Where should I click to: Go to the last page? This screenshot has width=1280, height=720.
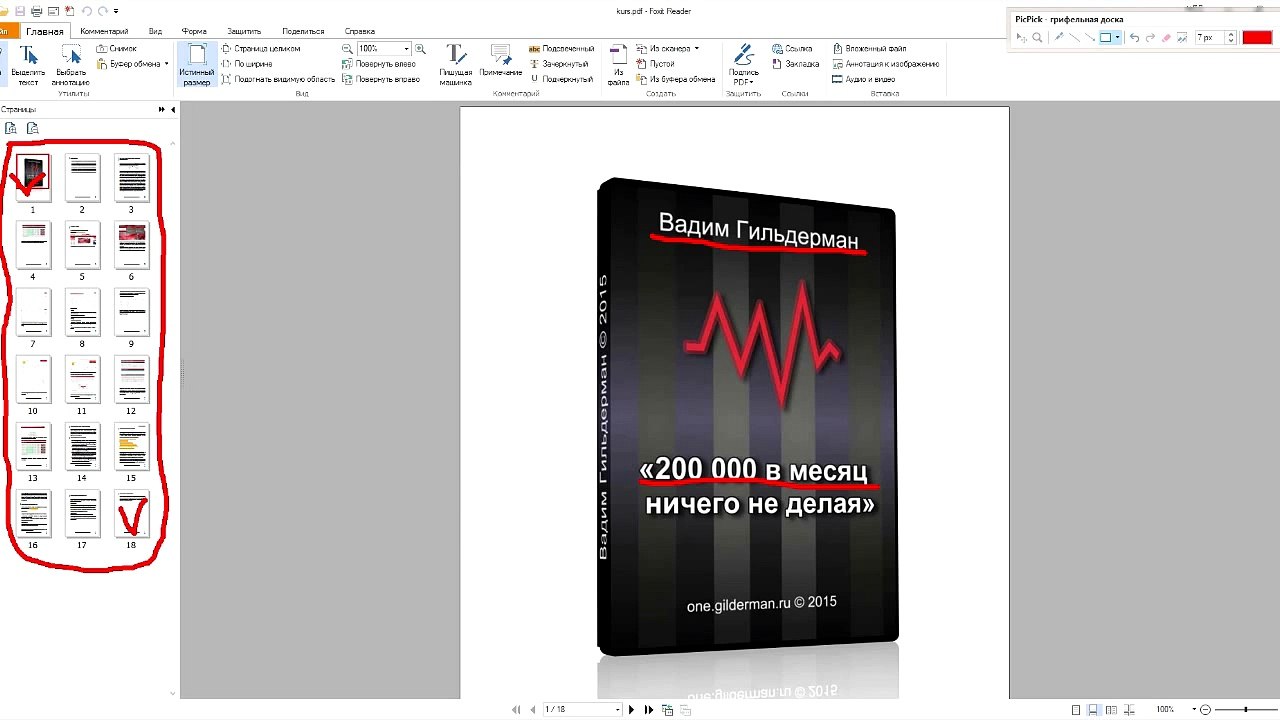tap(648, 710)
